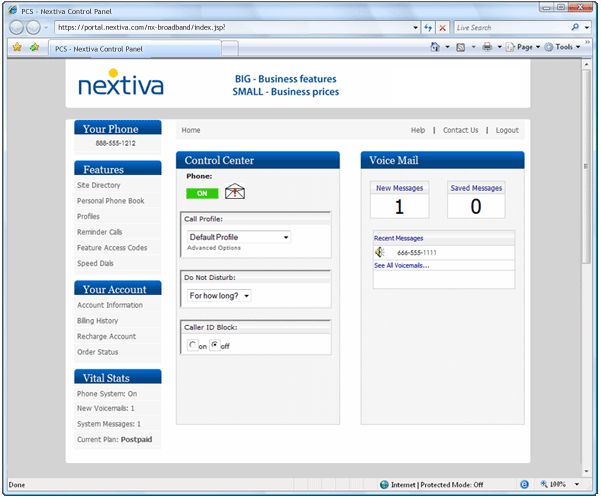This screenshot has width=601, height=500.
Task: Click the Home toolbar icon
Action: coord(435,47)
